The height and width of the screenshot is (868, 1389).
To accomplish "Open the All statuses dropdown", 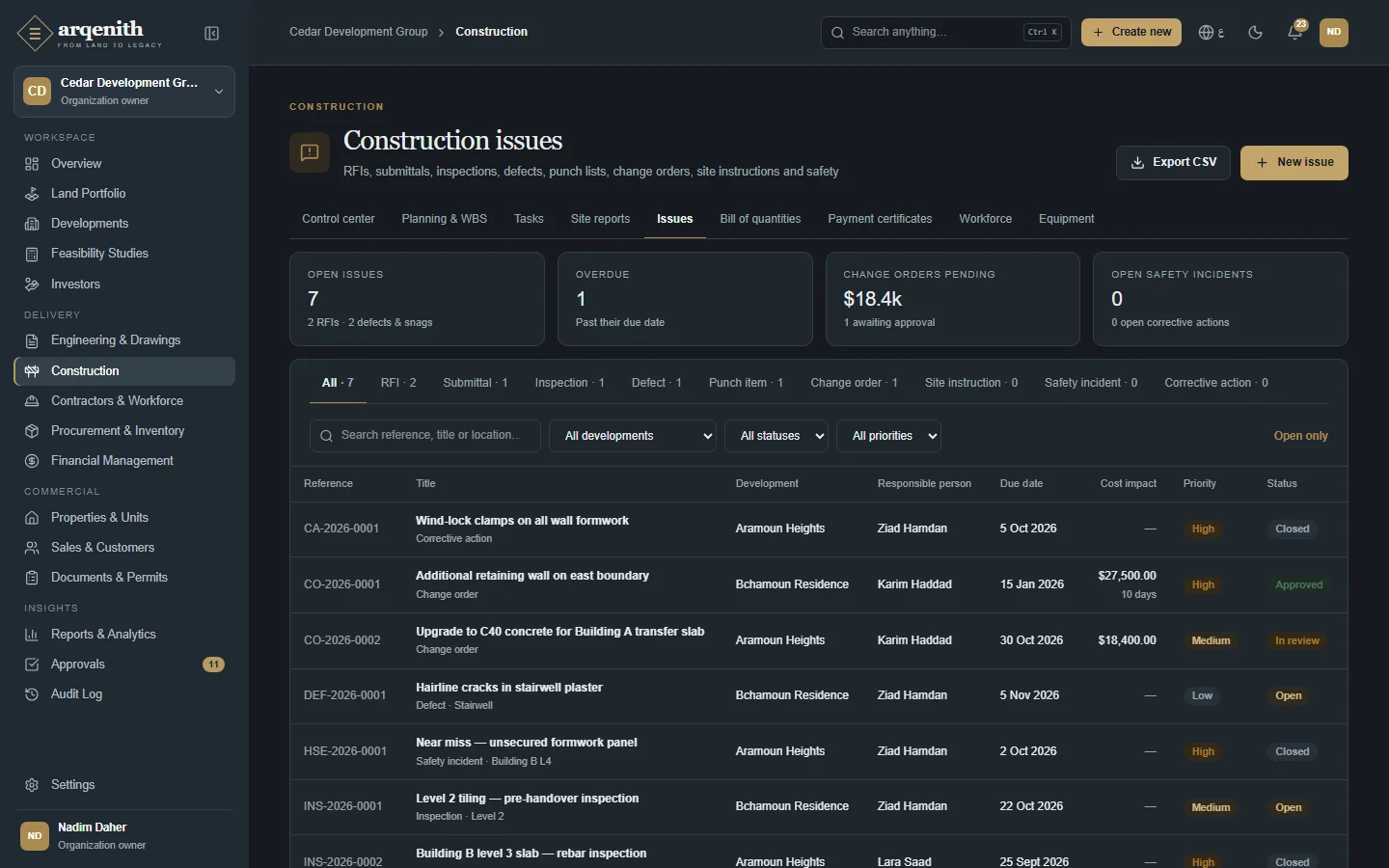I will 776,436.
